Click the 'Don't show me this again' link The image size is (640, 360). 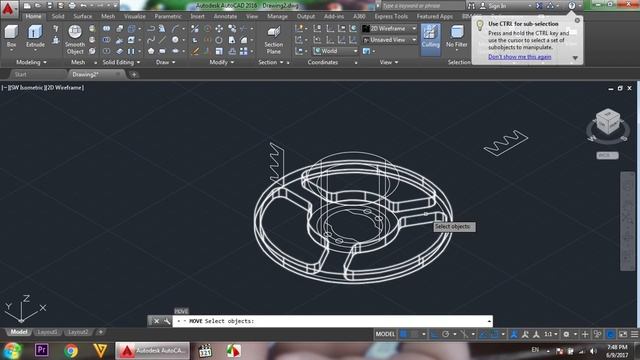(x=520, y=57)
